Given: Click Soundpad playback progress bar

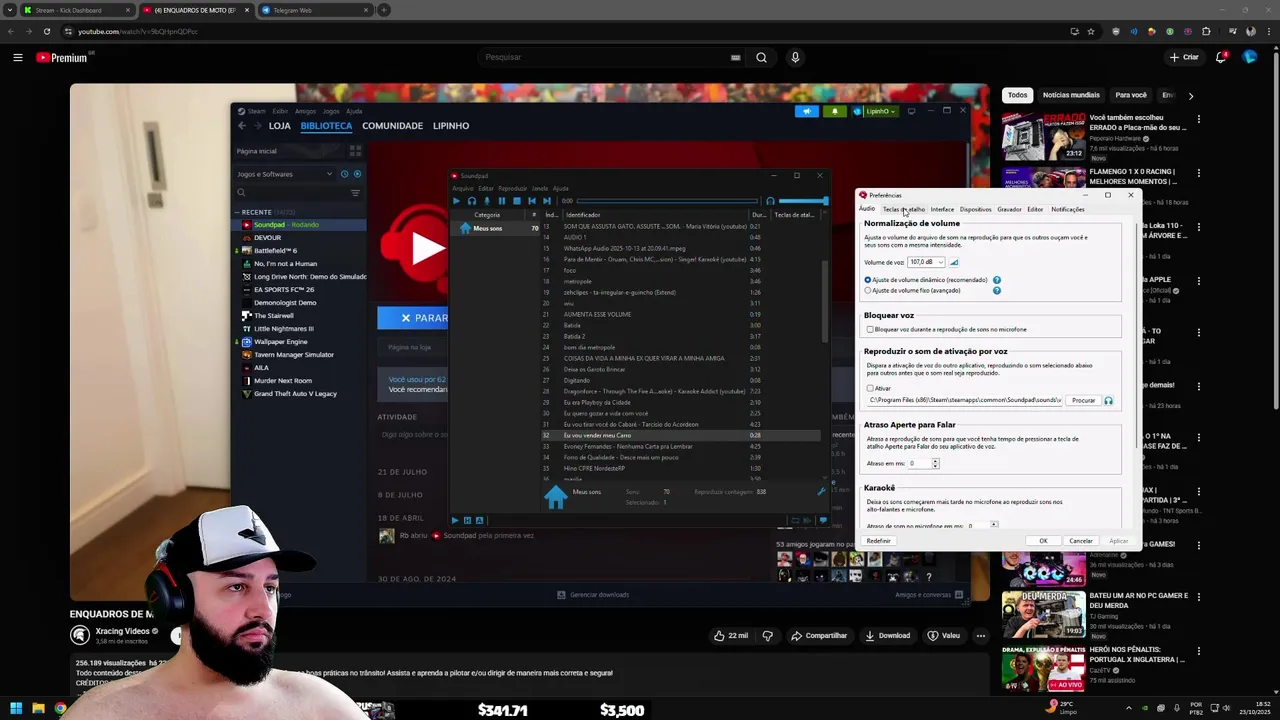Looking at the screenshot, I should point(666,201).
